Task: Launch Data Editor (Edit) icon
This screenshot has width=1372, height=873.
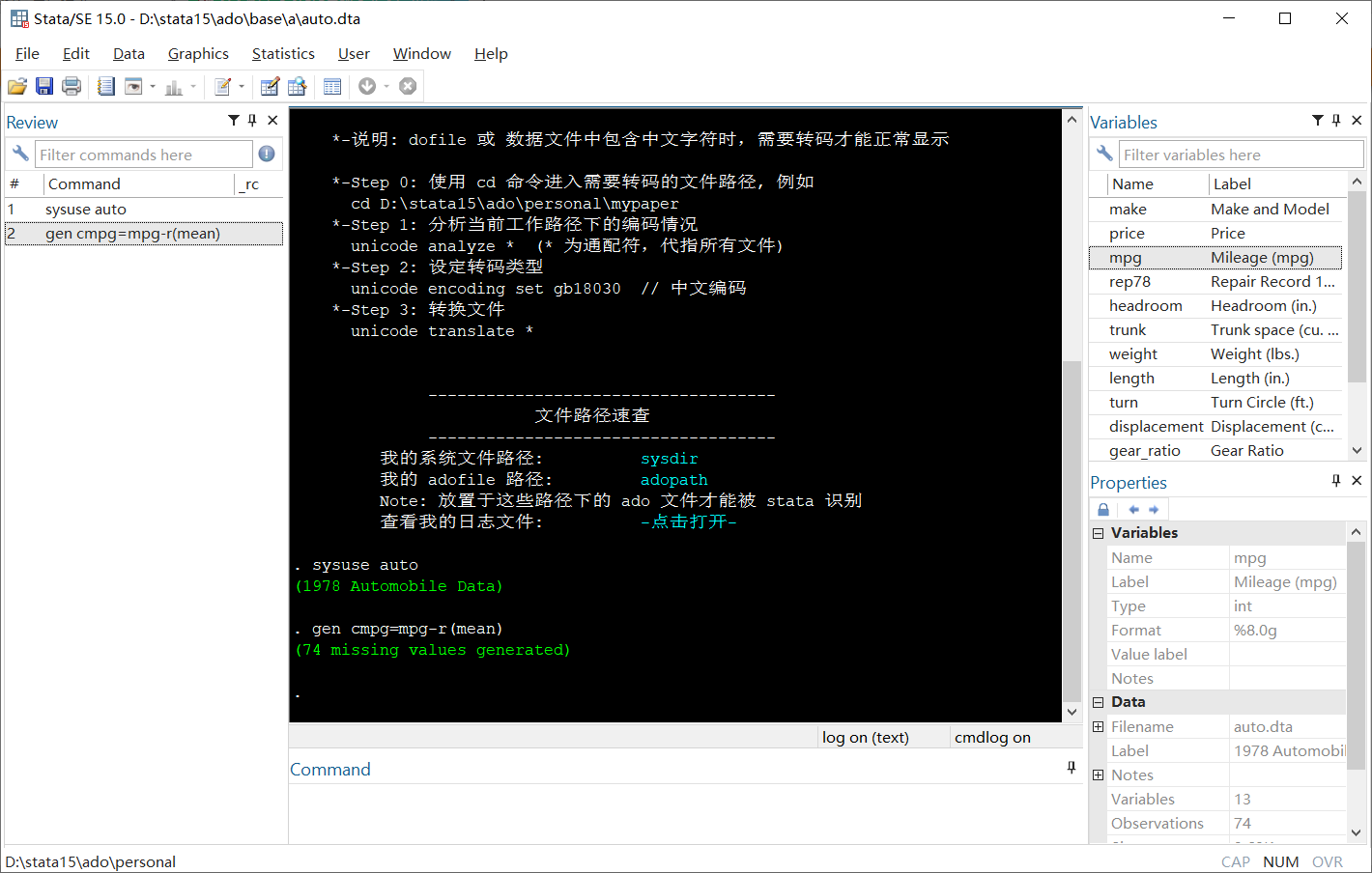Action: [x=270, y=87]
